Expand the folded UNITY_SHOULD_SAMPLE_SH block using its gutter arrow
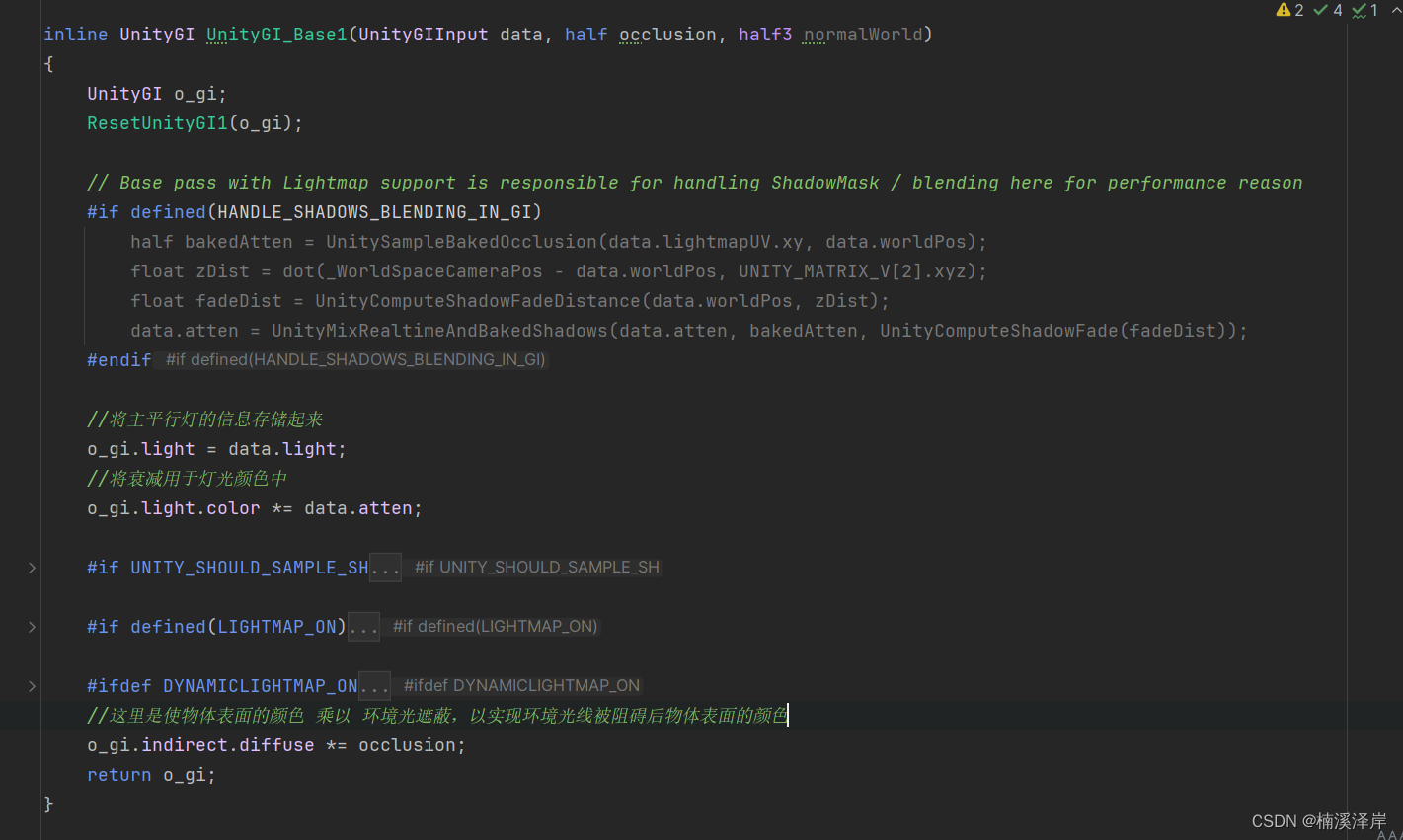Screen dimensions: 1403x840 pos(32,568)
